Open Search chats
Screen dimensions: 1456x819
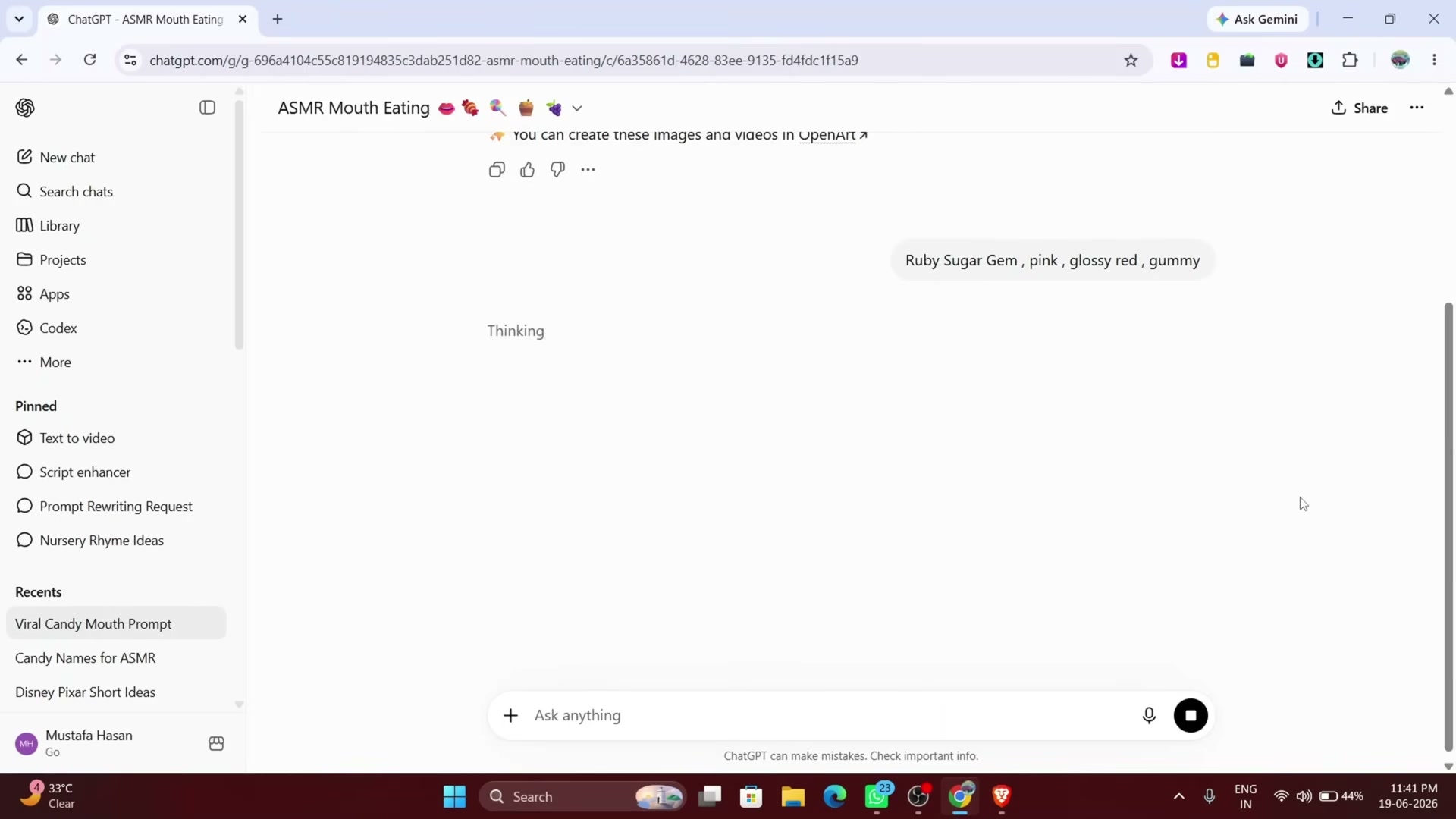tap(116, 191)
